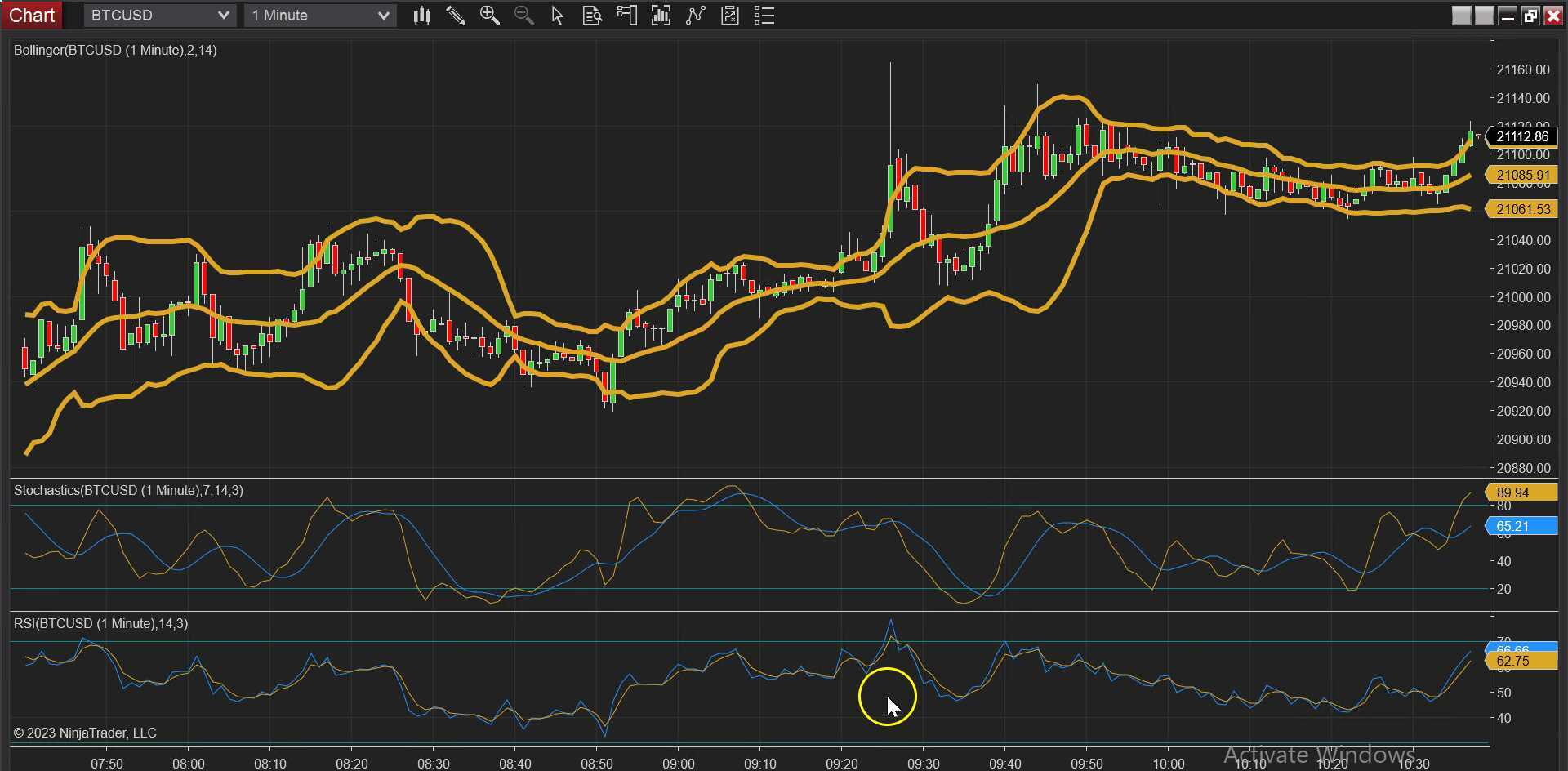
Task: Select the Bollinger indicator label
Action: [115, 51]
